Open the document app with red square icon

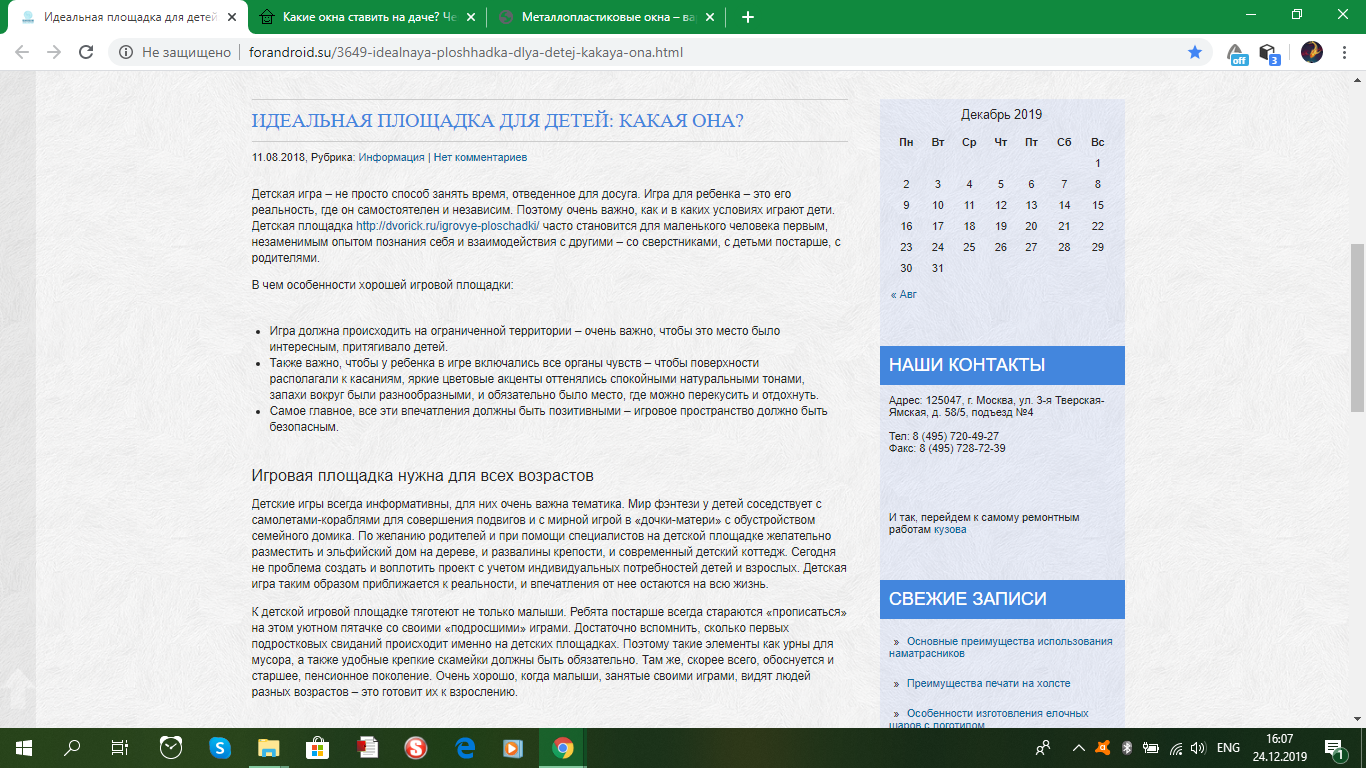pos(367,747)
